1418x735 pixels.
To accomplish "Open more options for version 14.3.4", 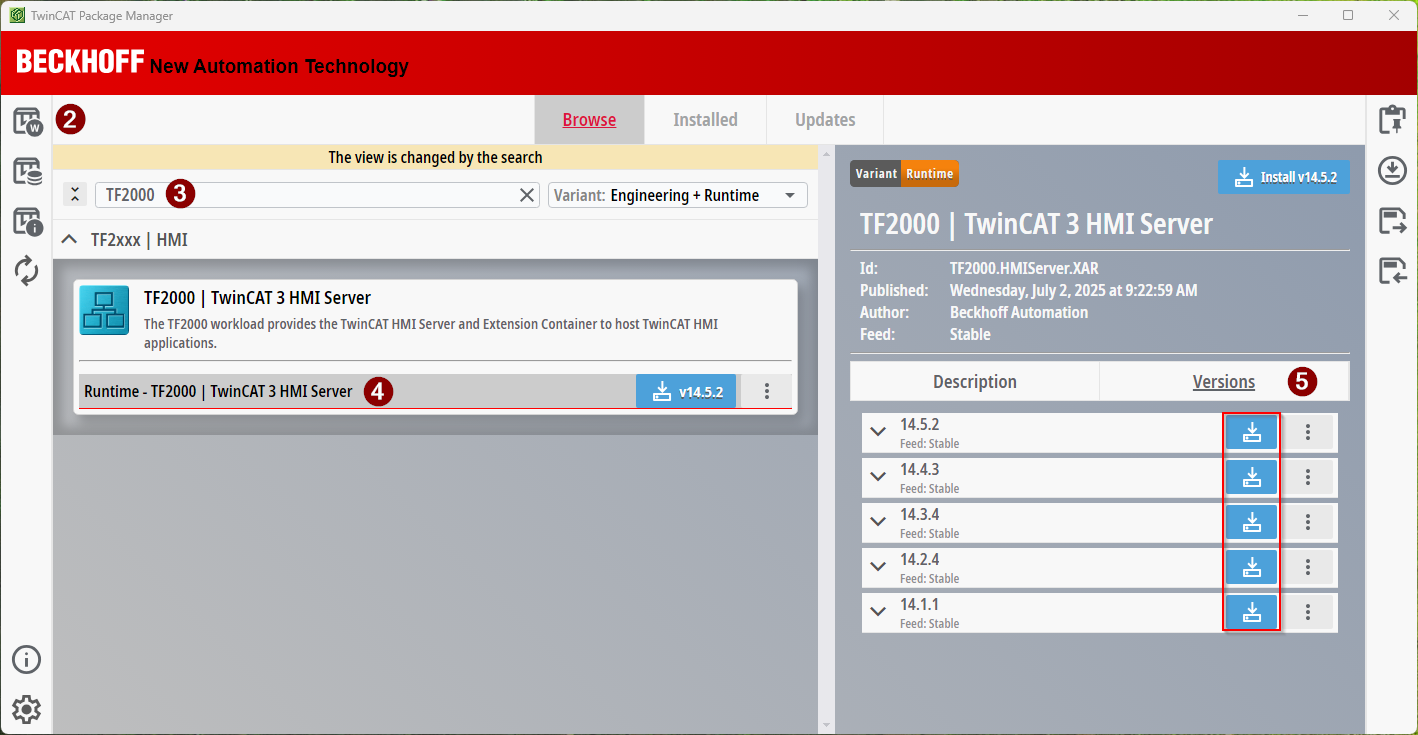I will click(x=1308, y=523).
